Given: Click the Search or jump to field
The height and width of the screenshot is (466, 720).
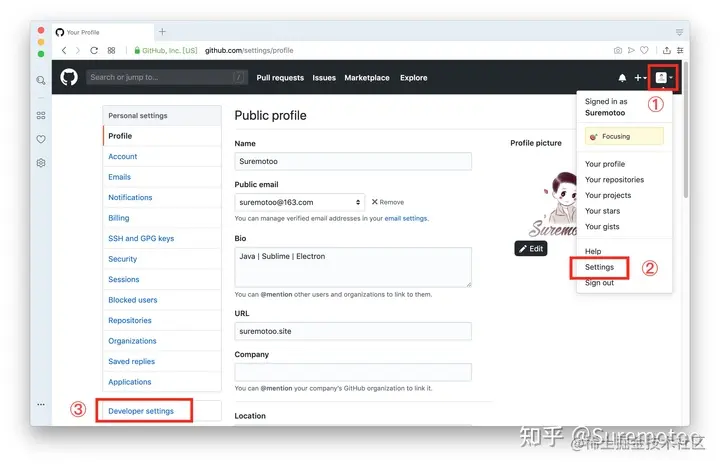Looking at the screenshot, I should coord(167,77).
